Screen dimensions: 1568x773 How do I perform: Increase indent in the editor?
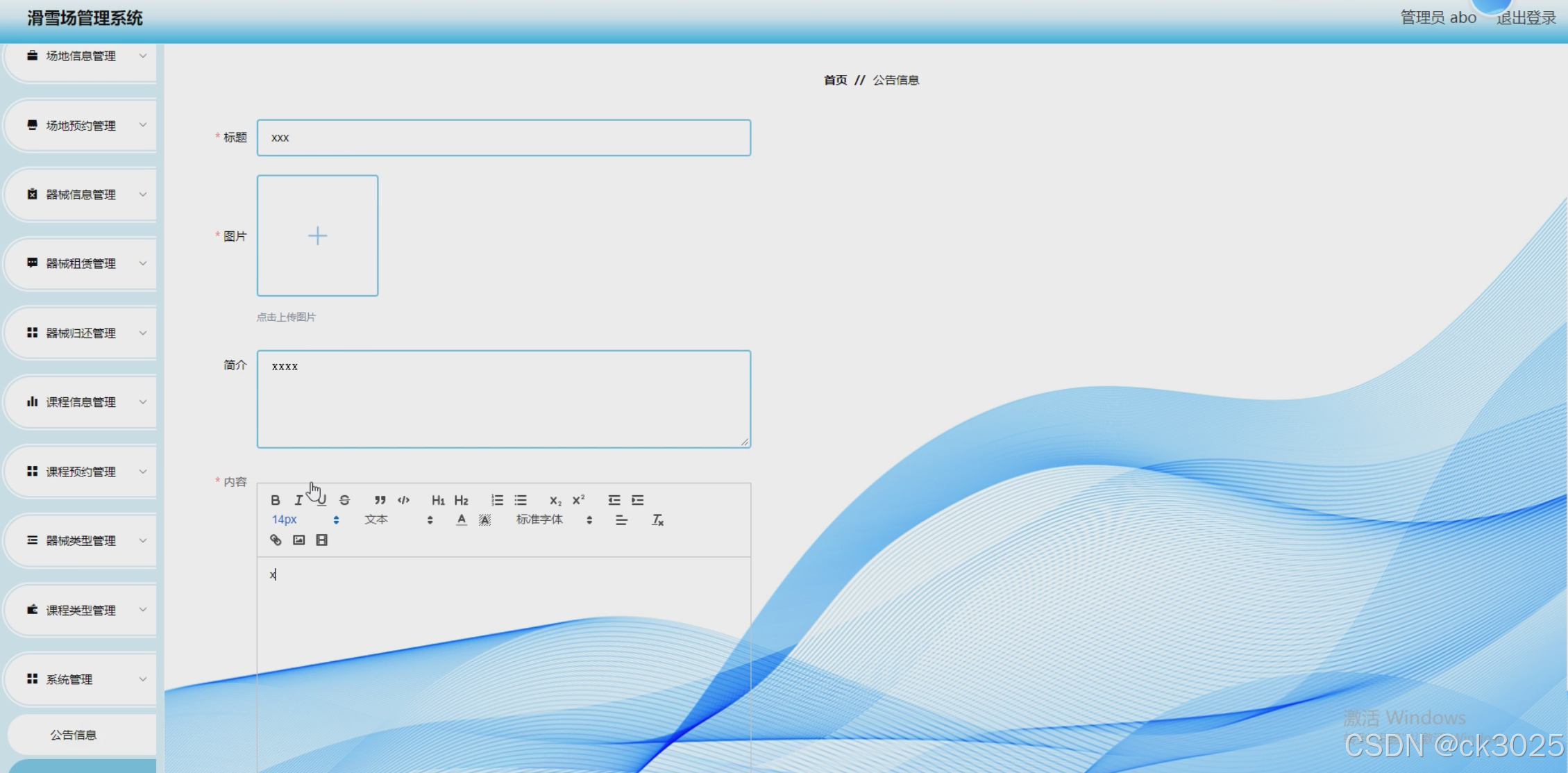[x=638, y=500]
